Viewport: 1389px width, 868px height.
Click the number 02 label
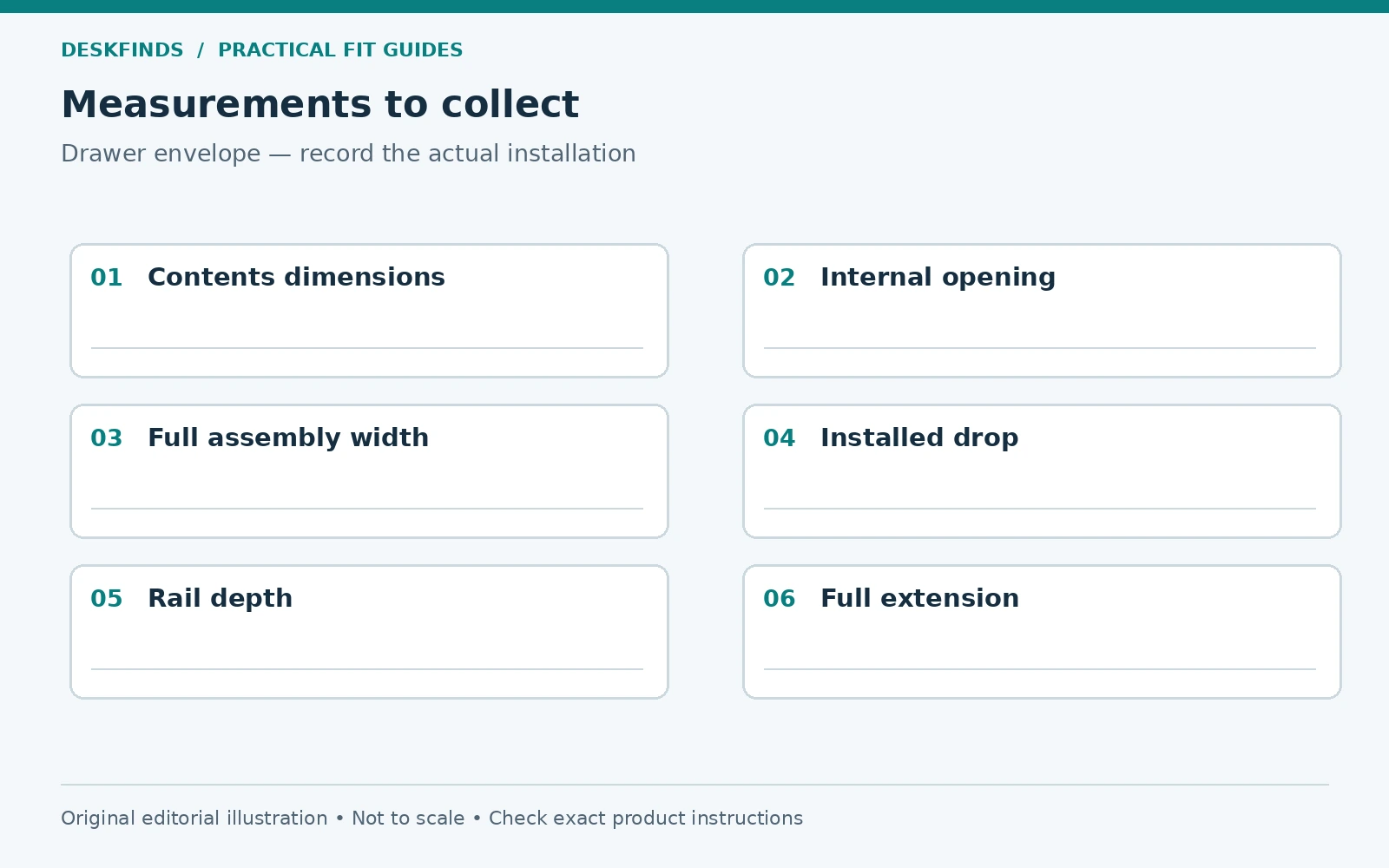point(780,278)
